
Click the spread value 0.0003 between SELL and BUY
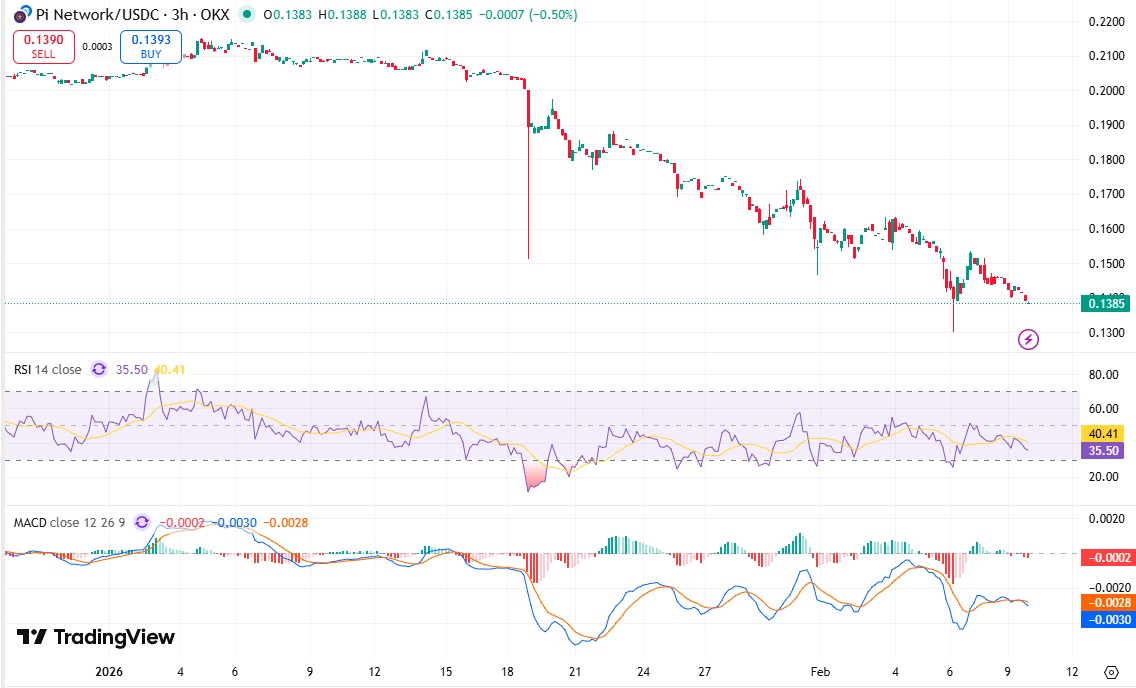coord(96,48)
